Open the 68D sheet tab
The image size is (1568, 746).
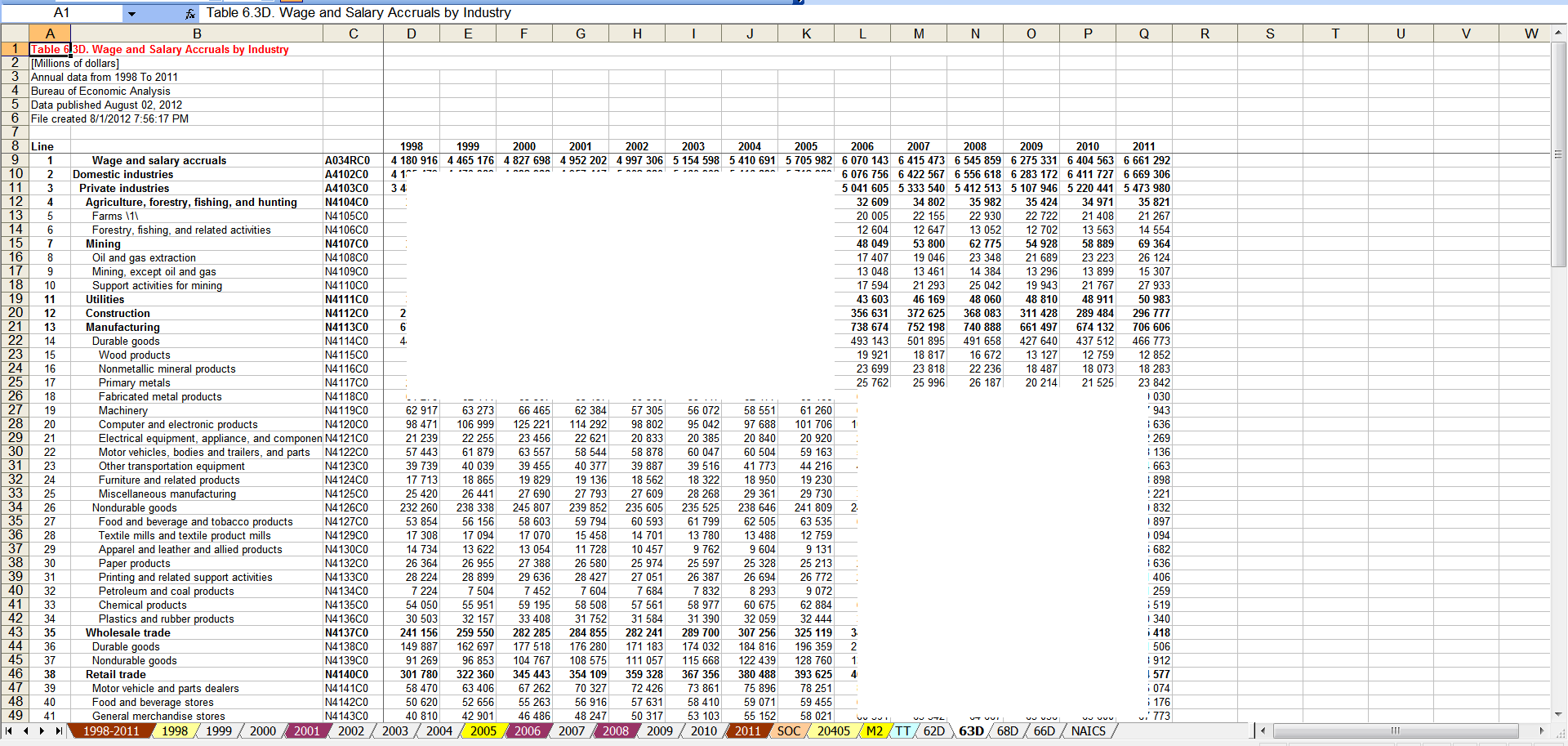(1008, 731)
